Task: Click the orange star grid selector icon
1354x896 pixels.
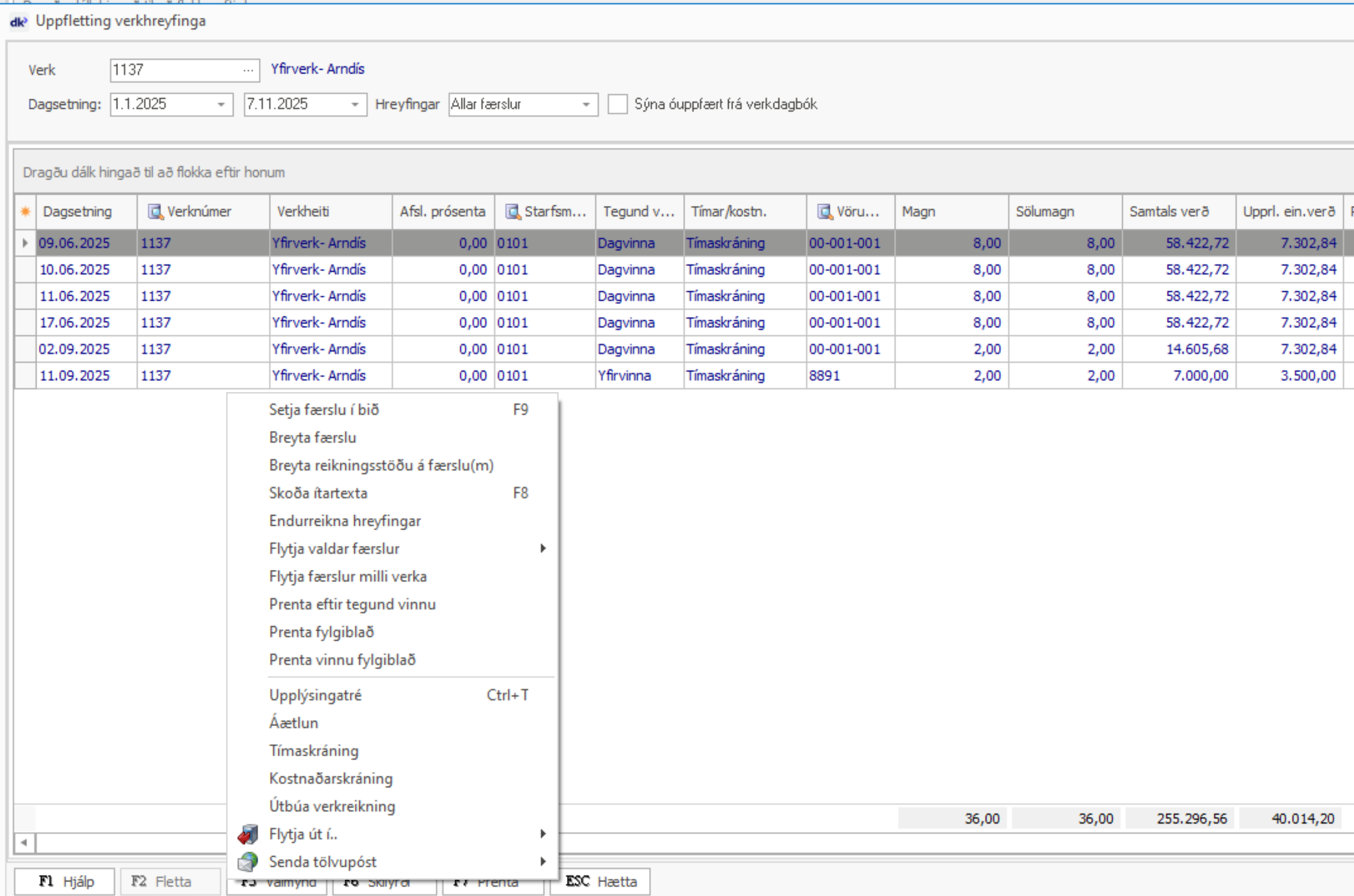Action: tap(25, 212)
